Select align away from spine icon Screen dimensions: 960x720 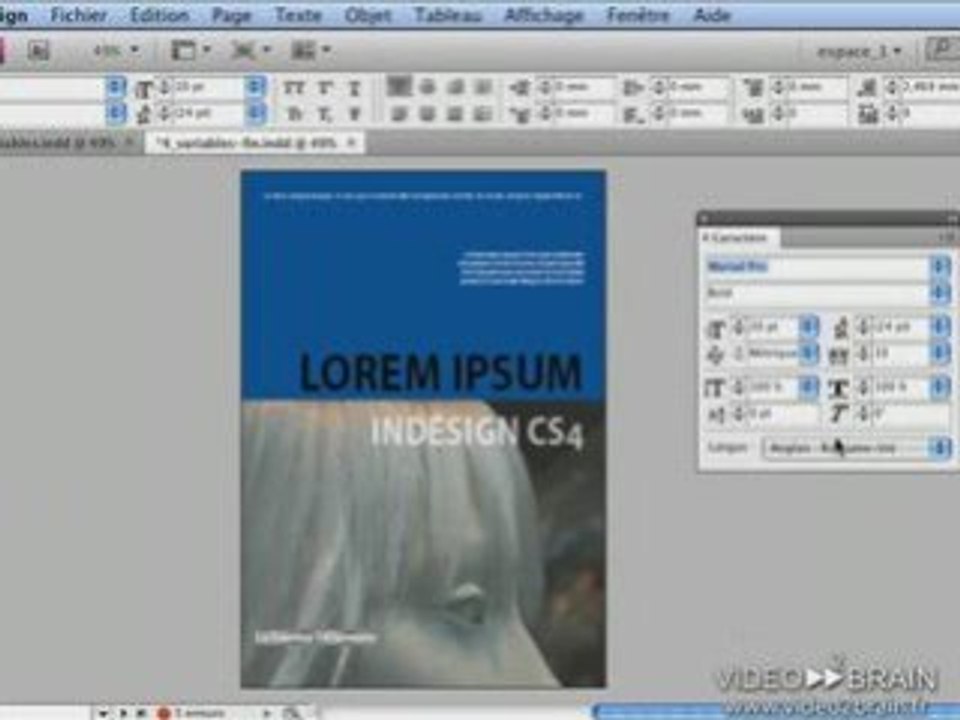[483, 114]
